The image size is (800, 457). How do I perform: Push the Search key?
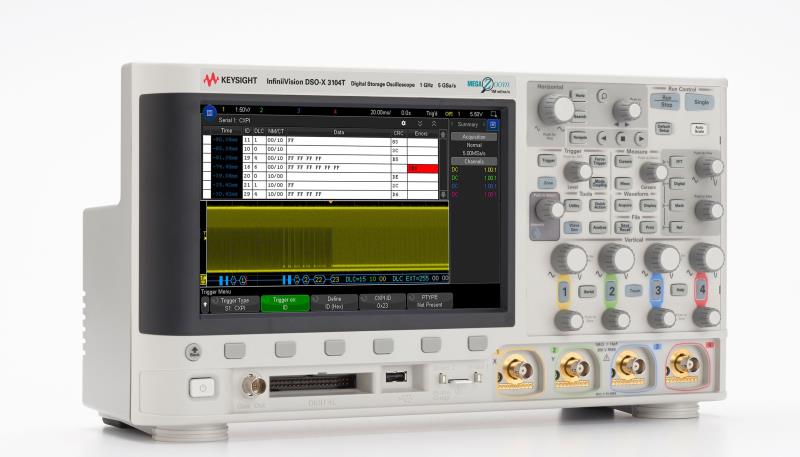[x=580, y=116]
